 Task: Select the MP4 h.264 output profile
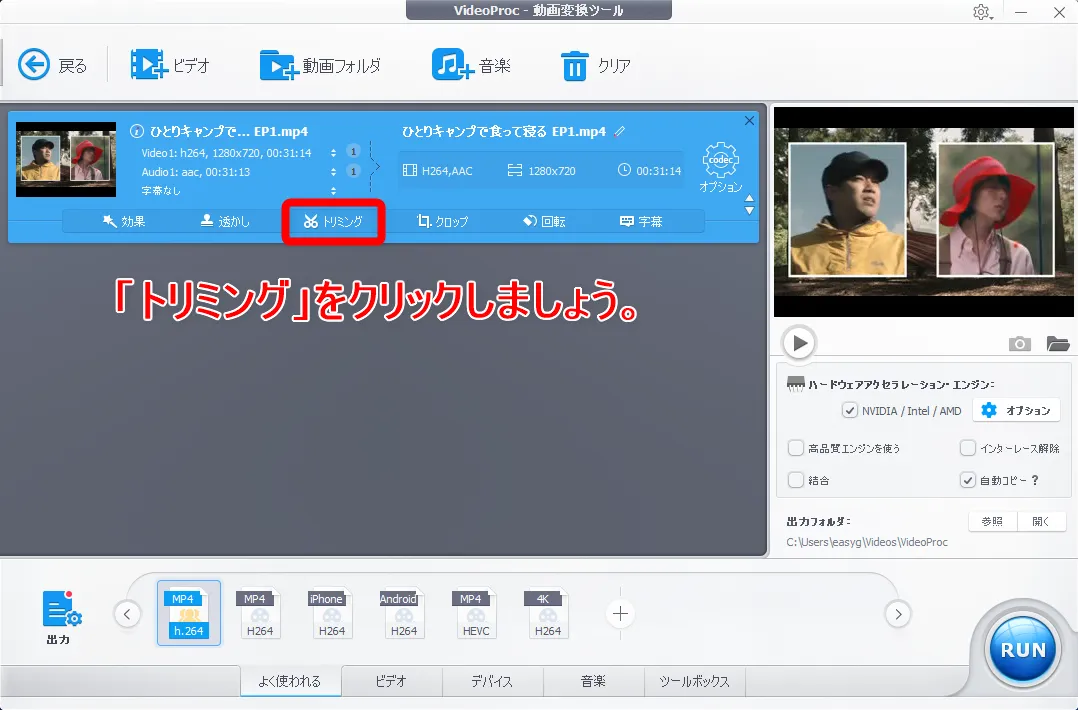coord(189,613)
